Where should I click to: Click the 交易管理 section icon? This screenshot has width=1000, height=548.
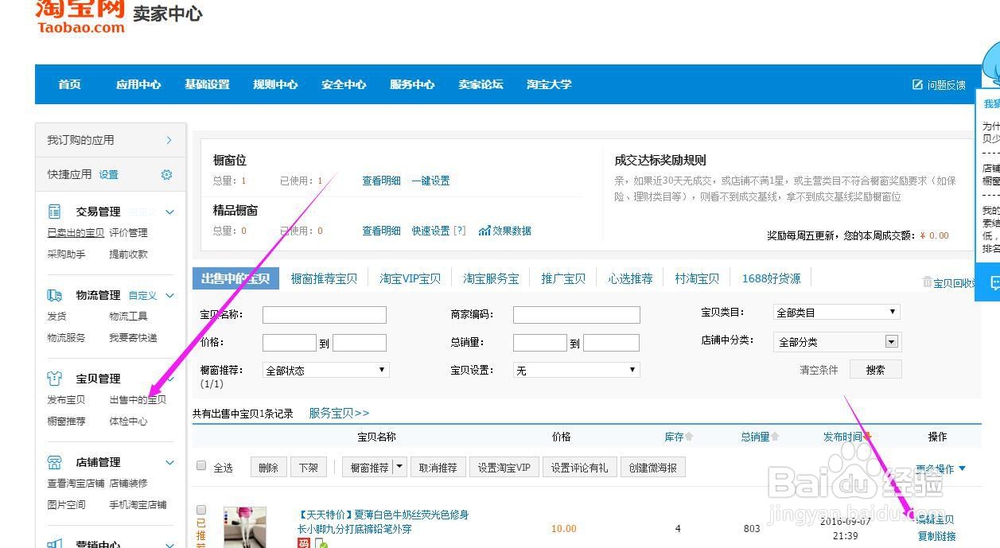pyautogui.click(x=55, y=211)
